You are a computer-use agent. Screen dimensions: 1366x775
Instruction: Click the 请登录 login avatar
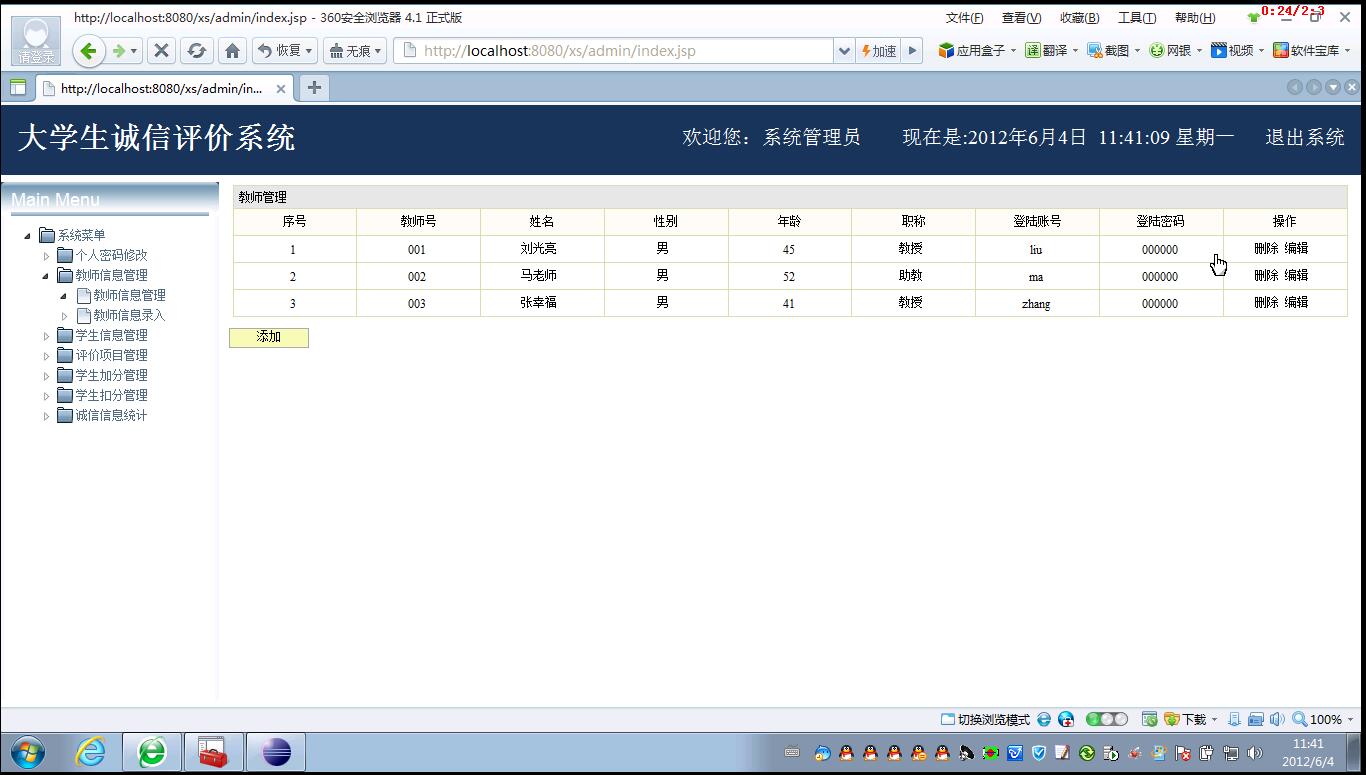[36, 41]
